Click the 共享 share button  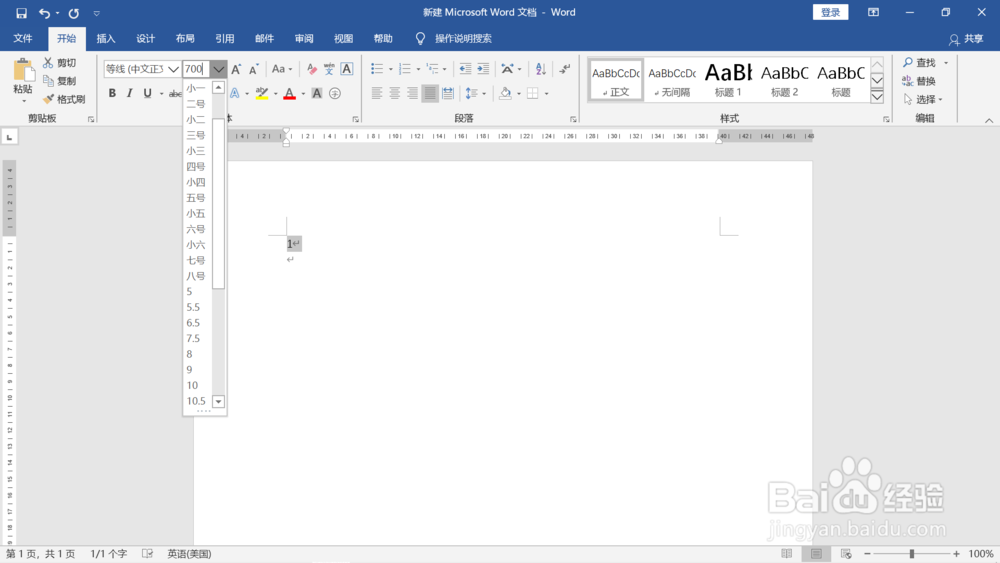click(x=966, y=39)
